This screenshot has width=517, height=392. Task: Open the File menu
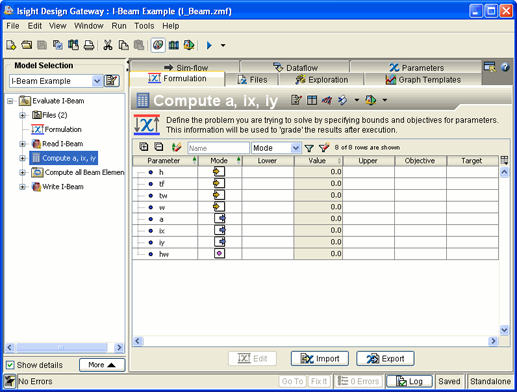tap(13, 26)
